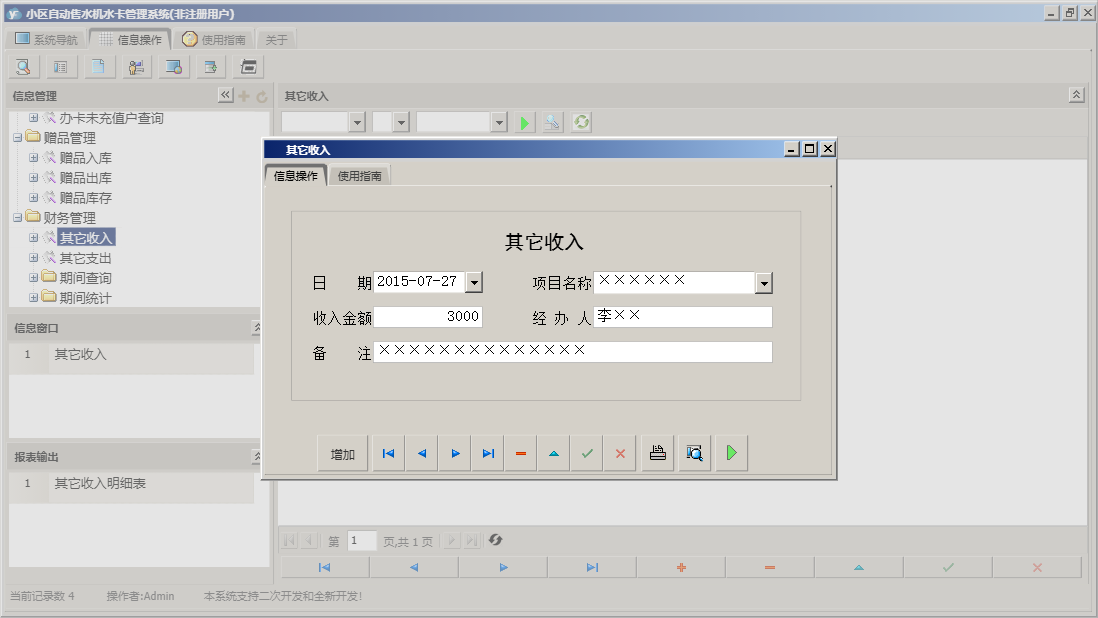Viewport: 1098px width, 618px height.
Task: Click the print icon in the 其它收入 dialog
Action: (x=657, y=453)
